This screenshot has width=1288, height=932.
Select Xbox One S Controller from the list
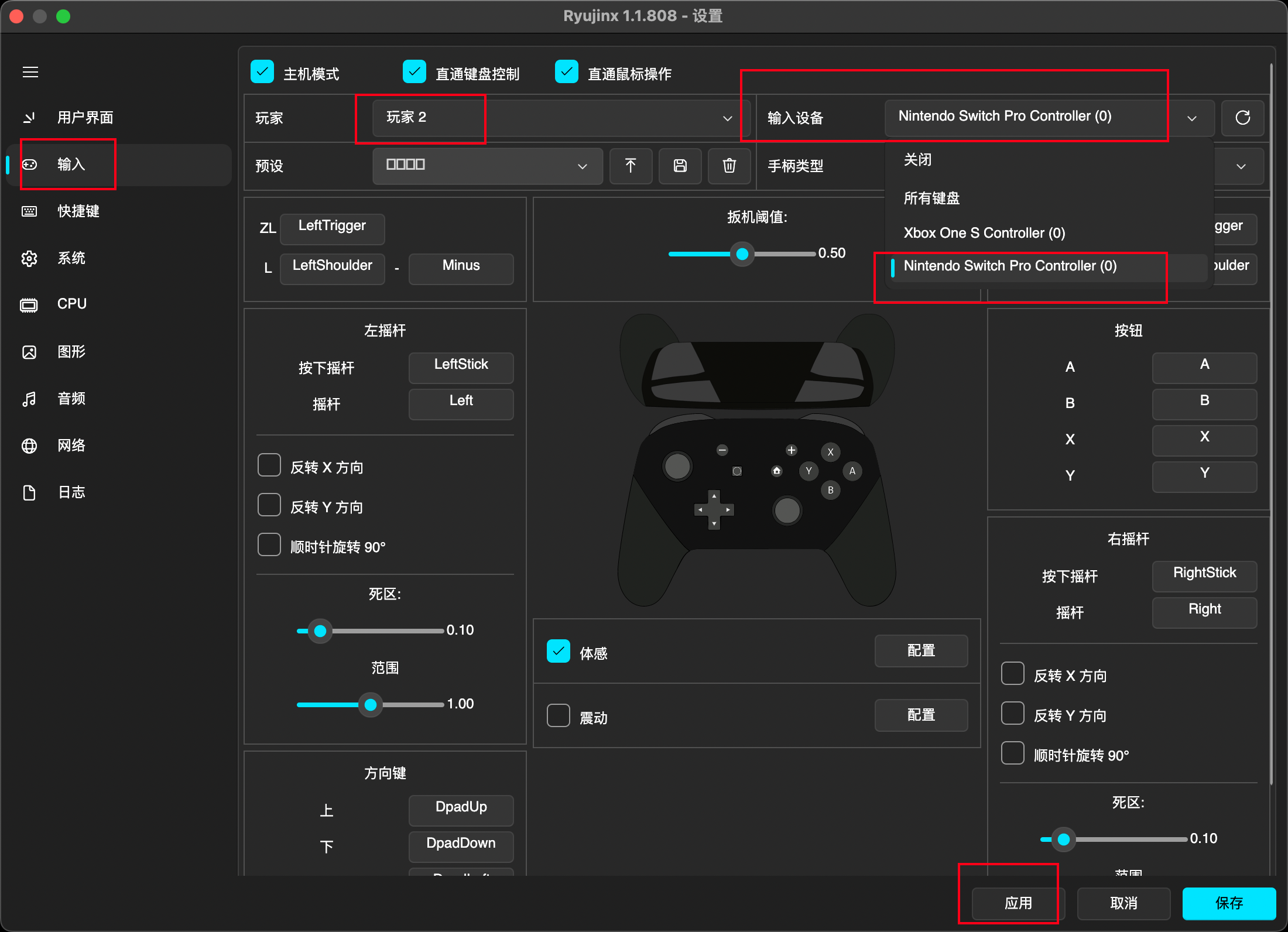984,232
